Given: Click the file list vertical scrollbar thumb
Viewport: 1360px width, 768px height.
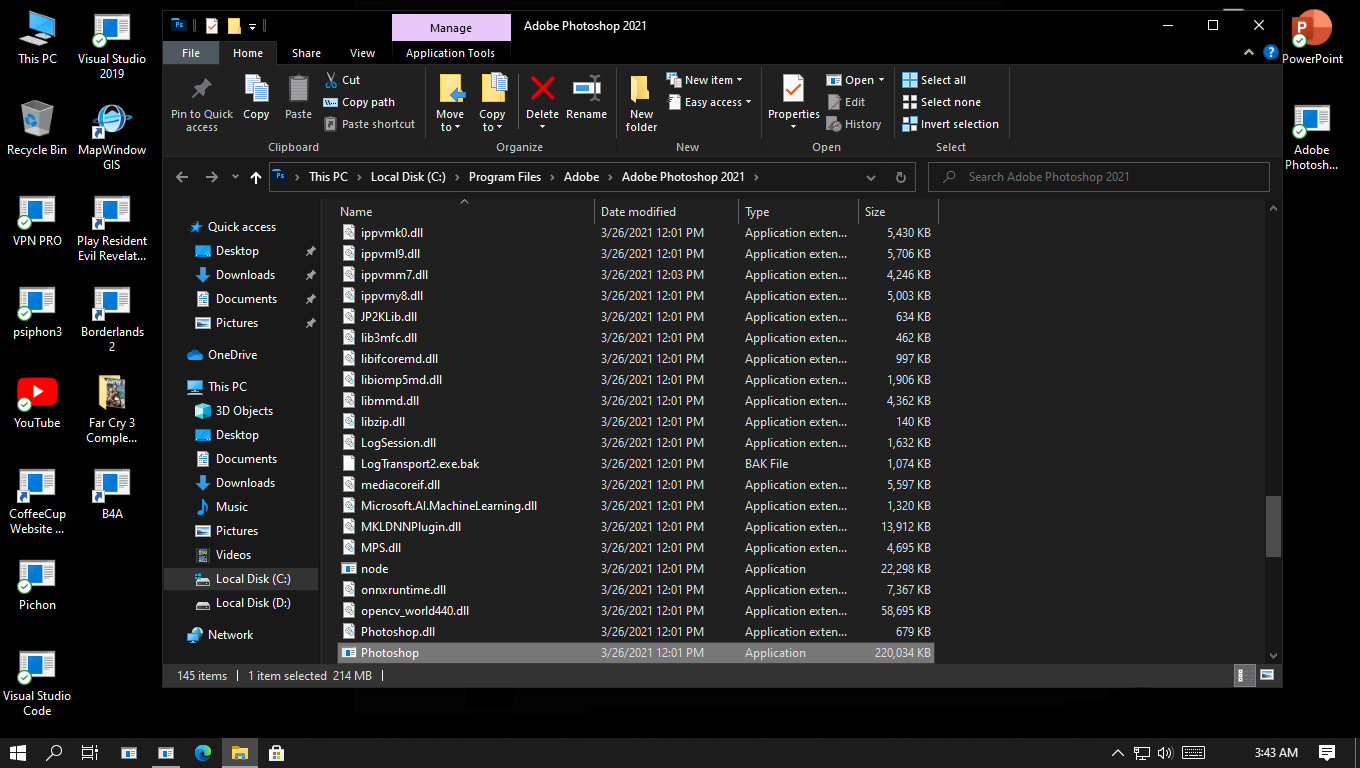Looking at the screenshot, I should [x=1273, y=526].
